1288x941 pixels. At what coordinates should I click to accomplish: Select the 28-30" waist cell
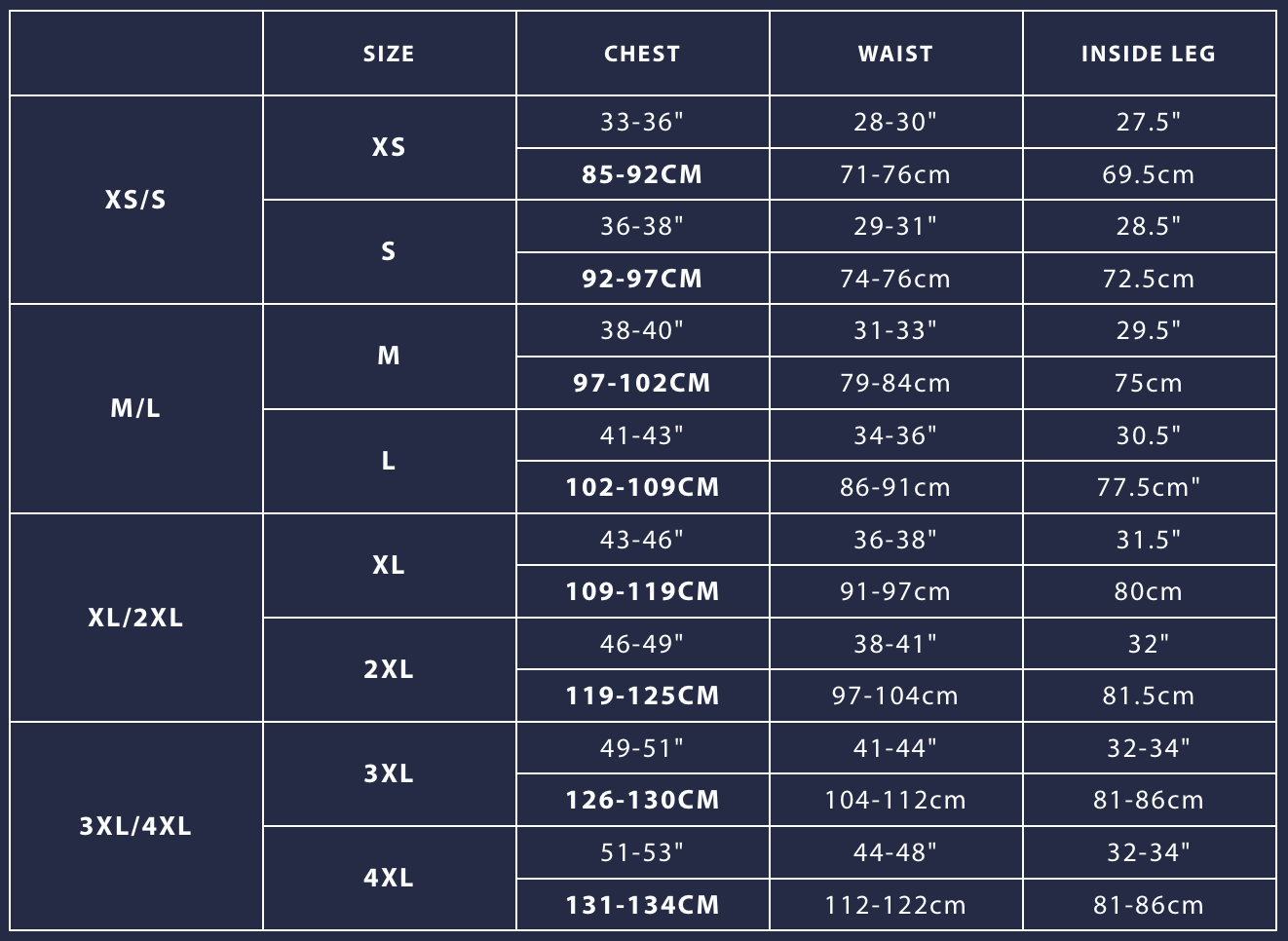tap(895, 122)
